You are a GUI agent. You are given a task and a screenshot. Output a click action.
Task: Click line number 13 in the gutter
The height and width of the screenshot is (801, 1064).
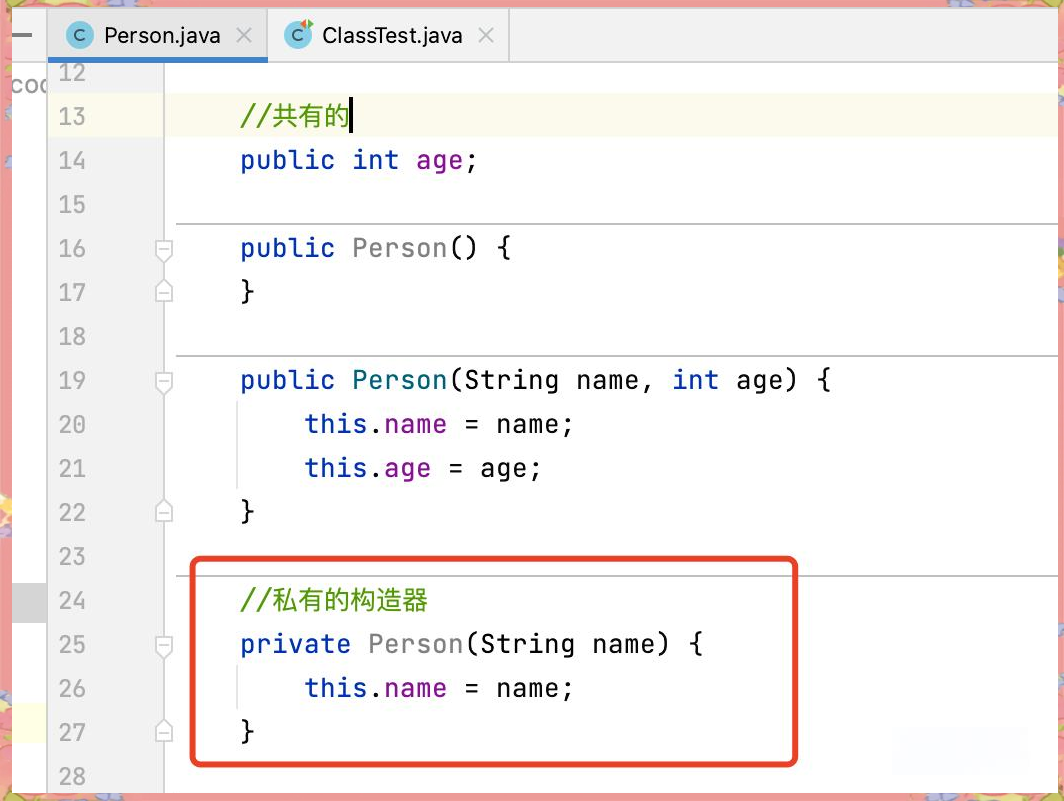pos(72,117)
